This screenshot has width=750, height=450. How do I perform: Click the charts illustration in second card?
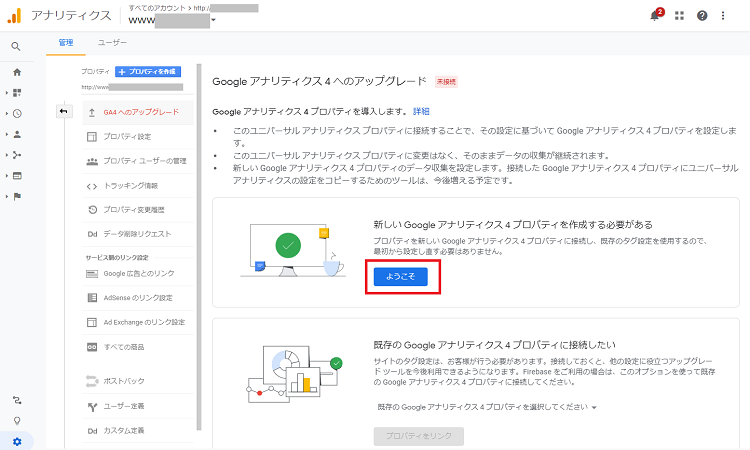tap(294, 373)
